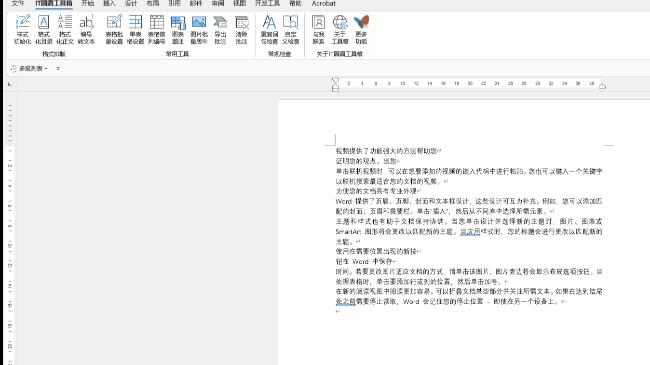Convert numbering to text with the ab icon
Viewport: 650px width, 365px height.
pos(86,29)
